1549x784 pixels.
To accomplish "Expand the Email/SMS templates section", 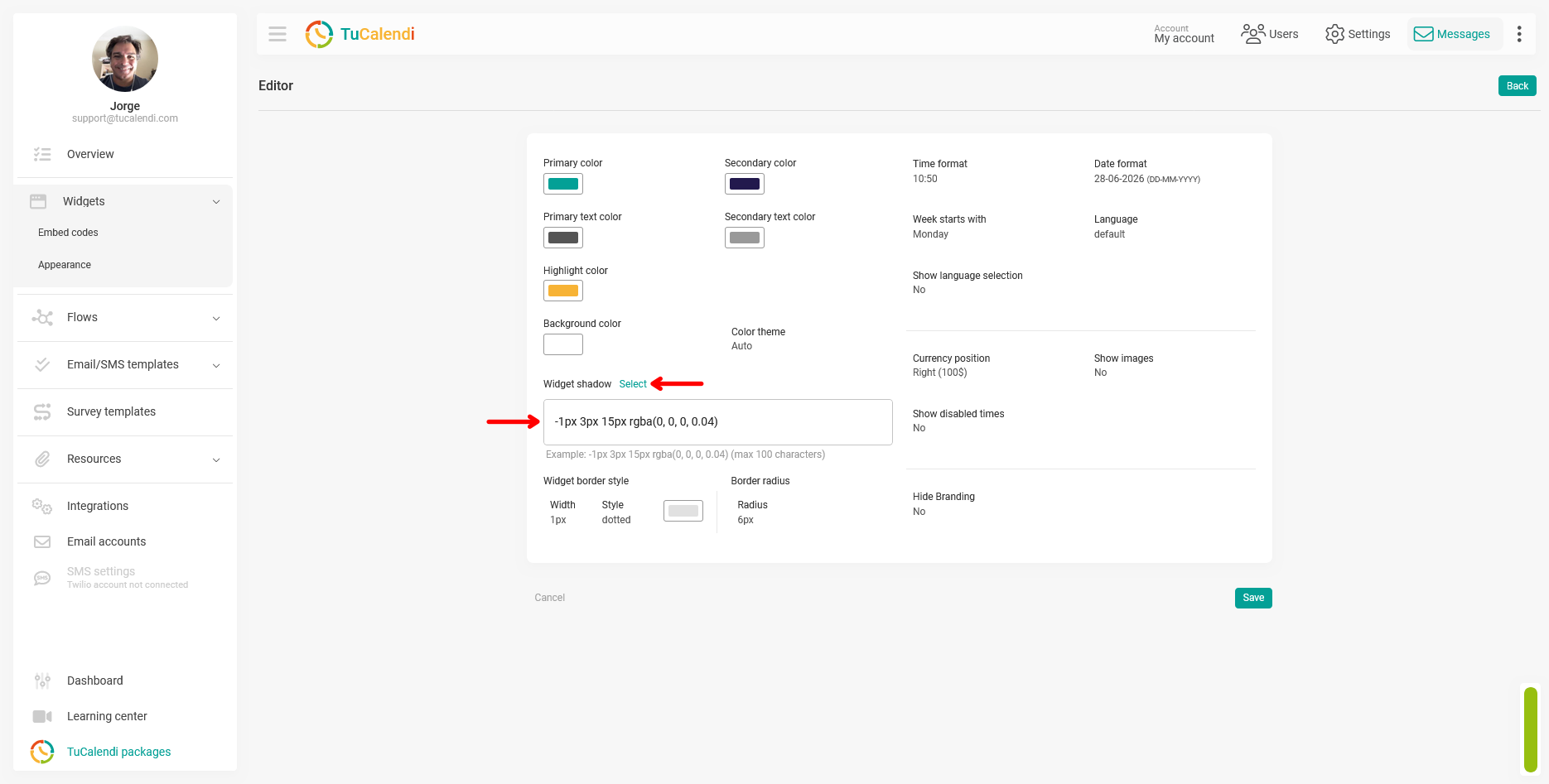I will [x=124, y=365].
